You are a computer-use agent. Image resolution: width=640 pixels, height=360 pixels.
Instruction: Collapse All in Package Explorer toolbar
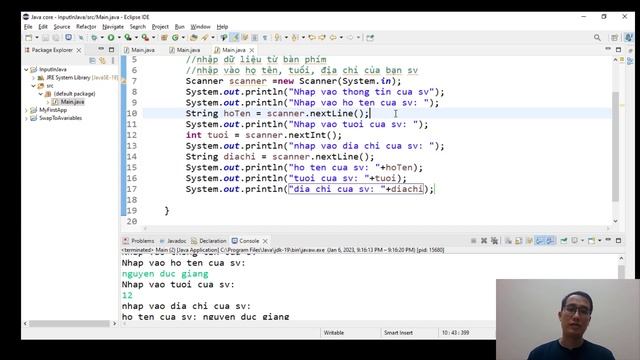pyautogui.click(x=93, y=60)
